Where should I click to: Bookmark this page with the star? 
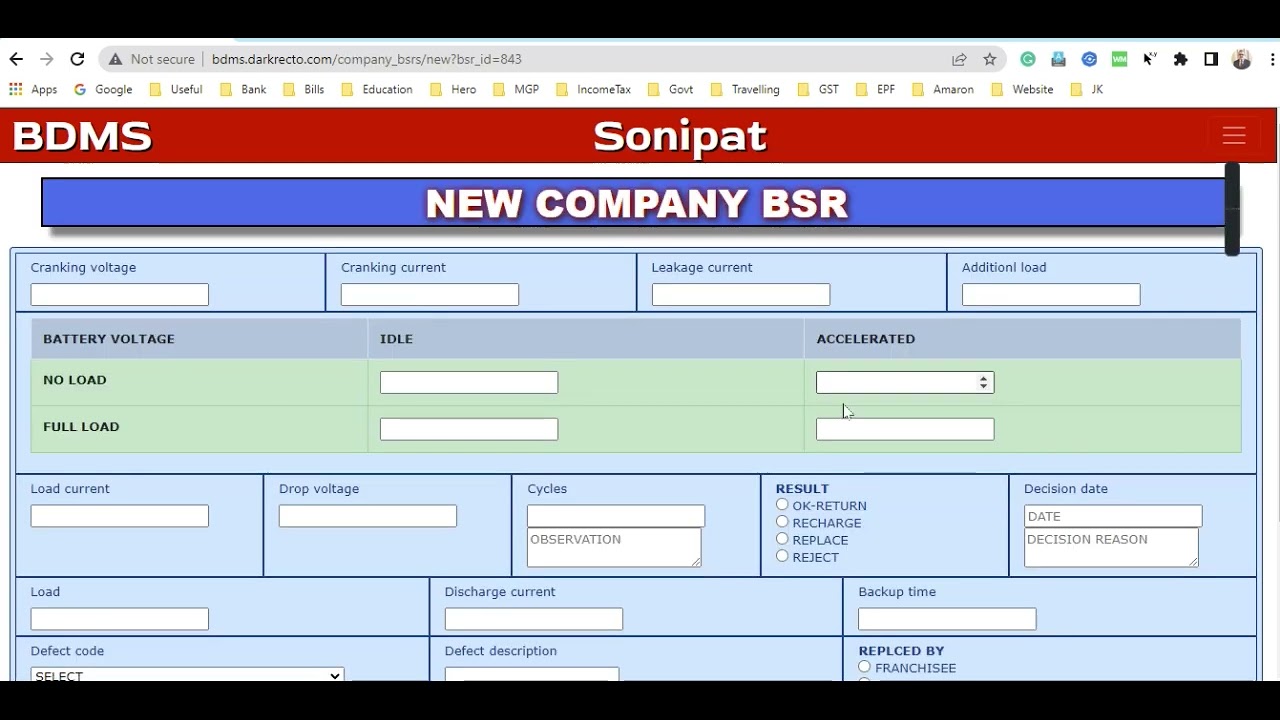tap(990, 59)
